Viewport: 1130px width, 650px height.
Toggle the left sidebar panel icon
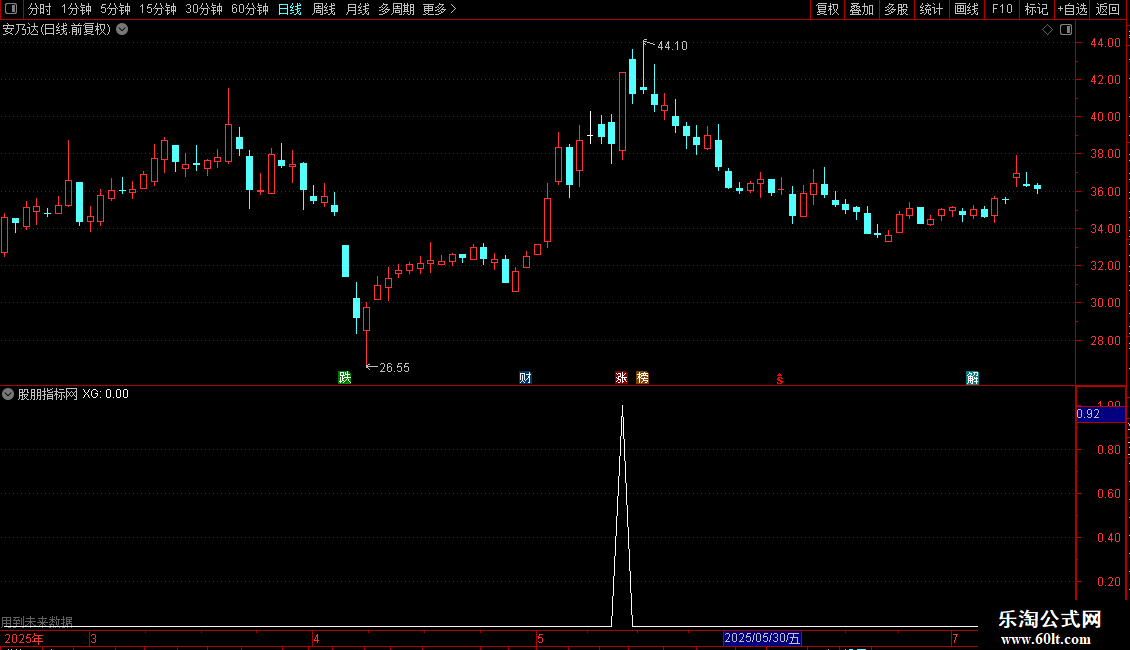click(11, 9)
